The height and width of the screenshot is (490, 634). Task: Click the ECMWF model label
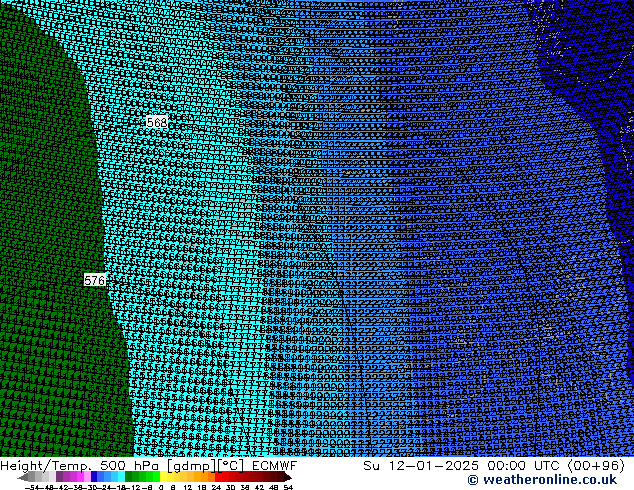[x=275, y=466]
